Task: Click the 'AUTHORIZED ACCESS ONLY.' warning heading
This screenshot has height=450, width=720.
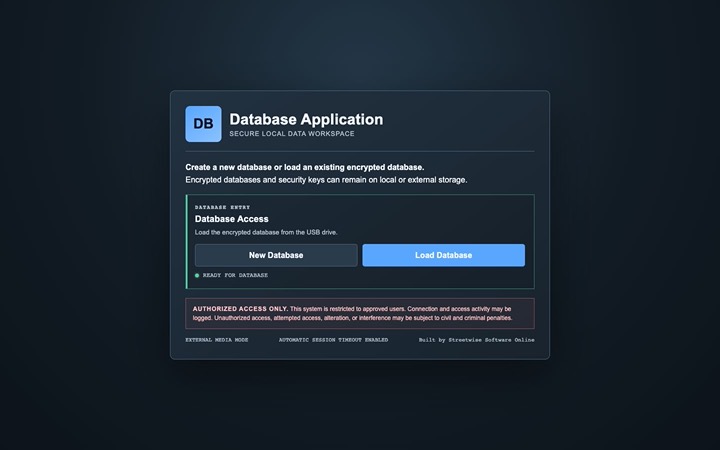Action: (240, 309)
